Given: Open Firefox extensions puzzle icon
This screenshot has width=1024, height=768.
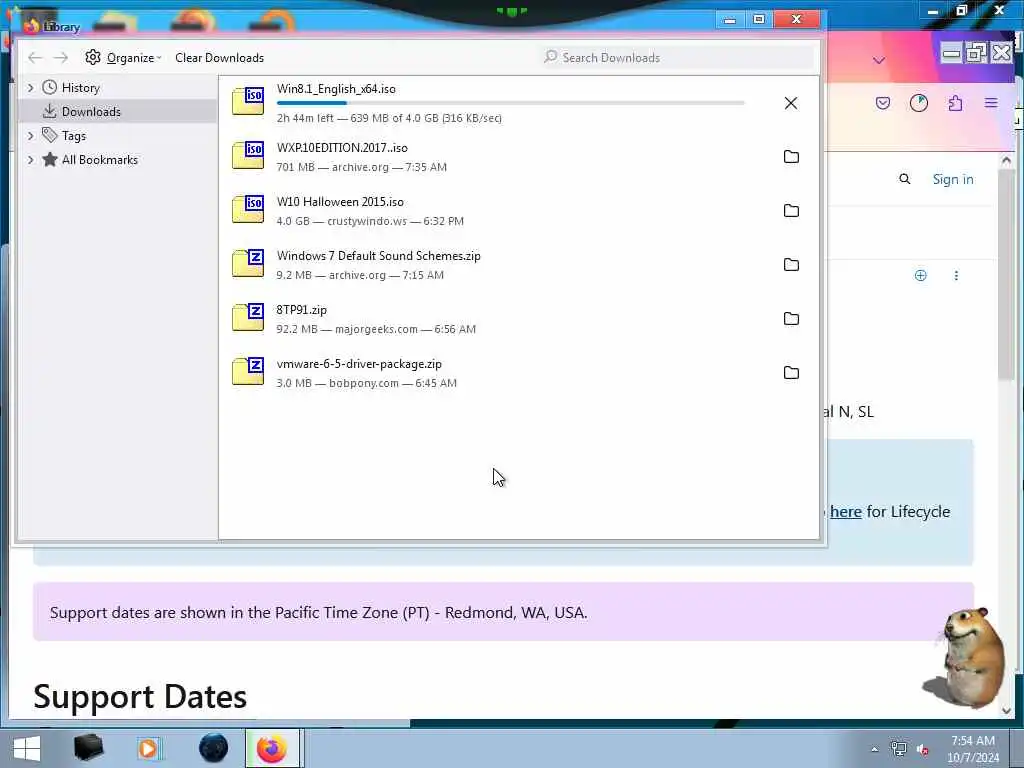Looking at the screenshot, I should [955, 103].
